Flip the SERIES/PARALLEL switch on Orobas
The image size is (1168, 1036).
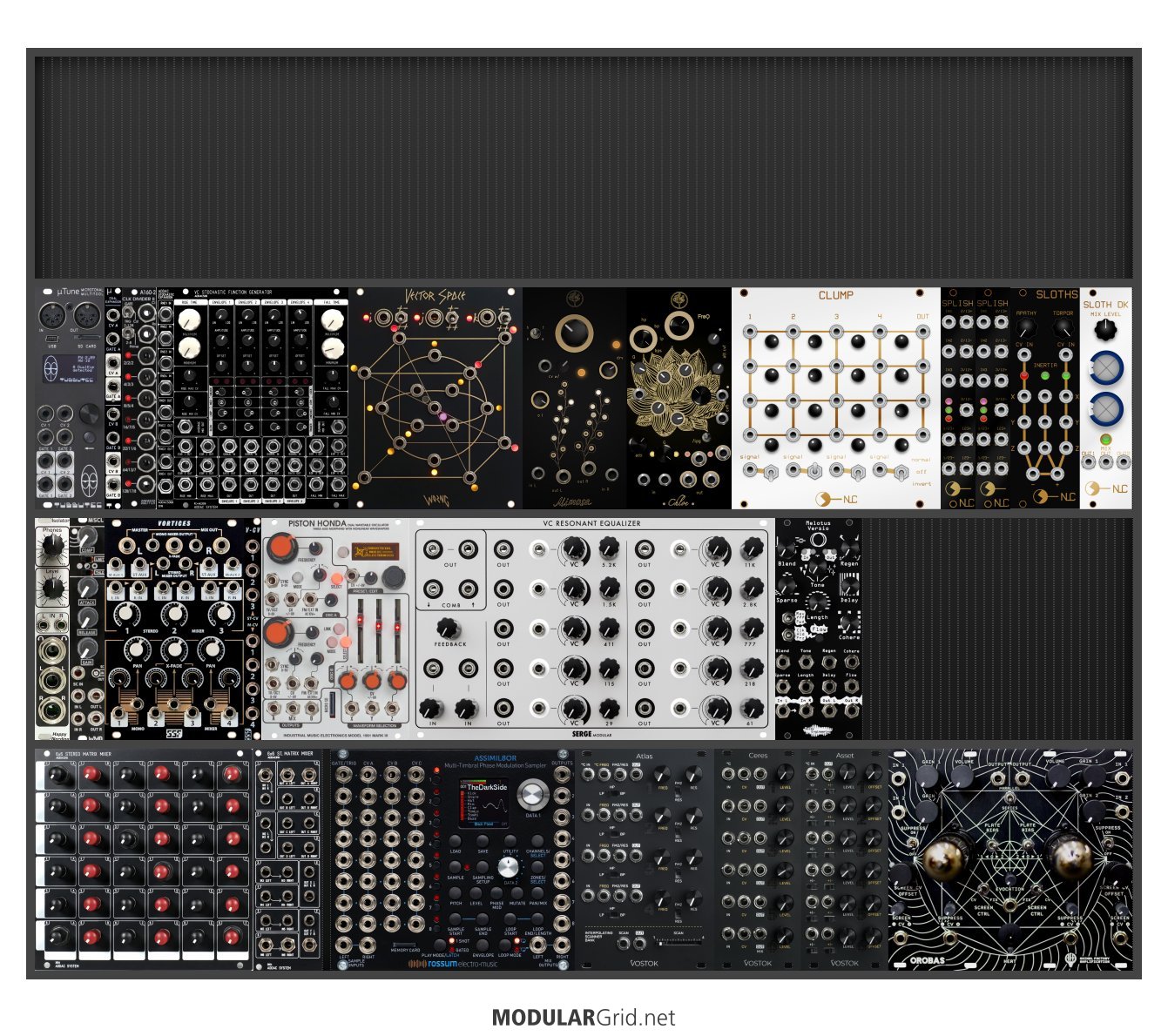1010,797
